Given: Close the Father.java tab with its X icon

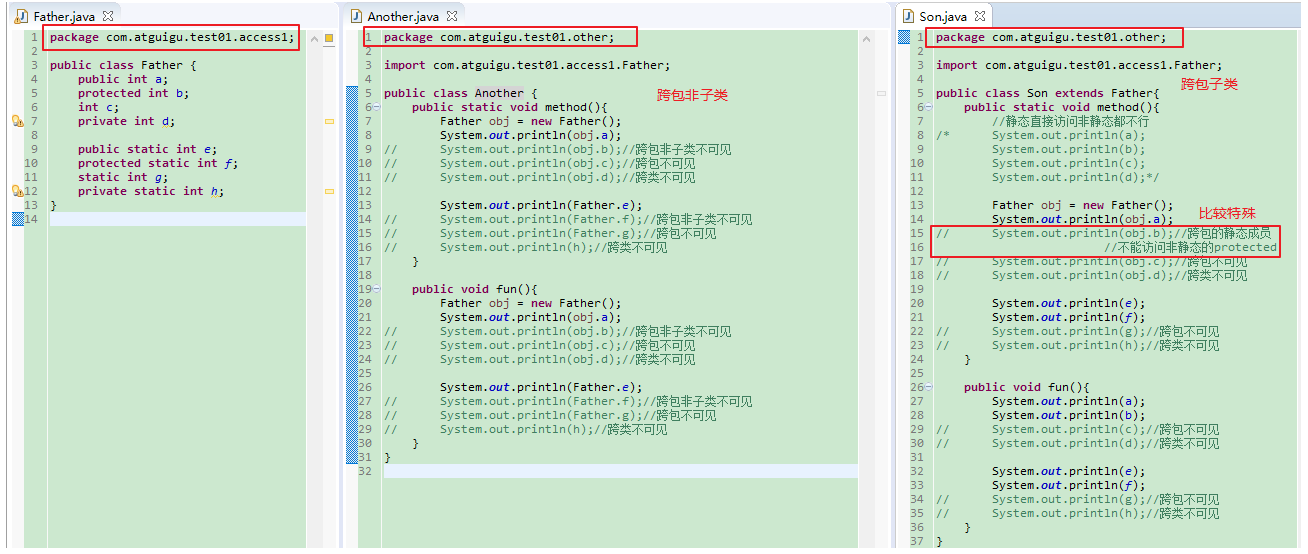Looking at the screenshot, I should click(x=108, y=16).
